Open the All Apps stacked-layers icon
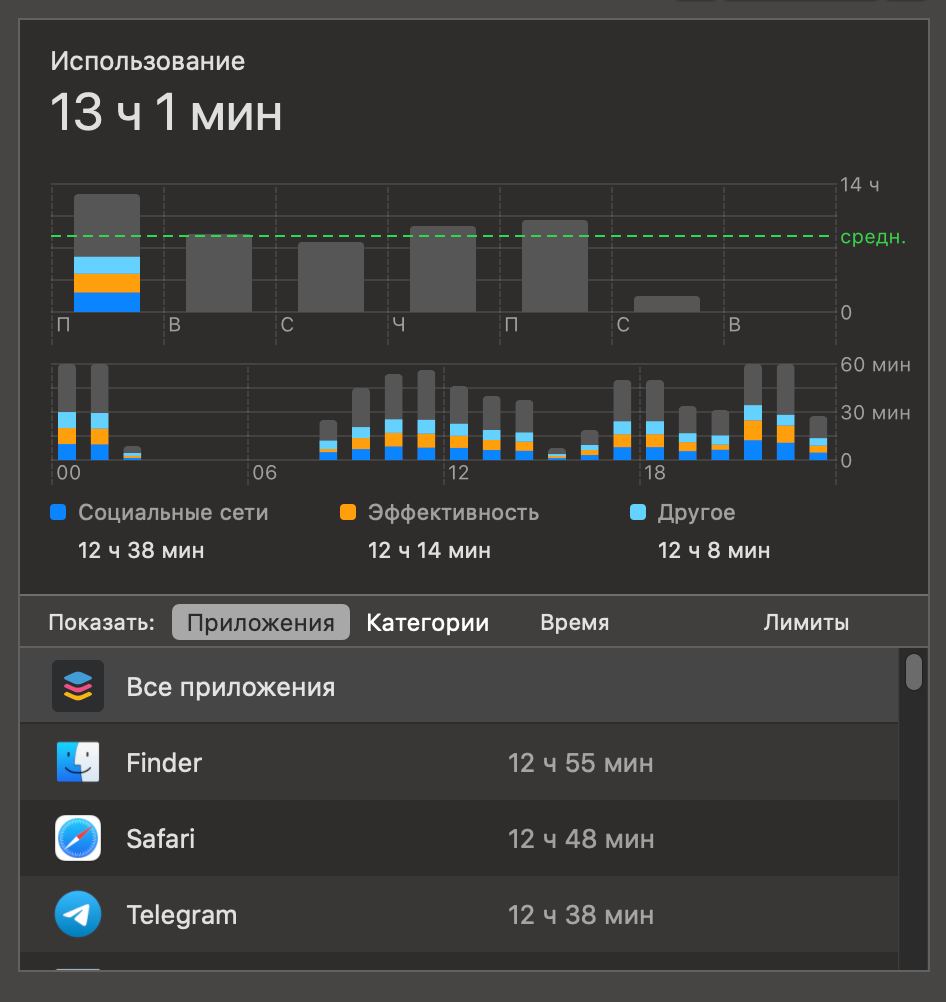 point(78,686)
